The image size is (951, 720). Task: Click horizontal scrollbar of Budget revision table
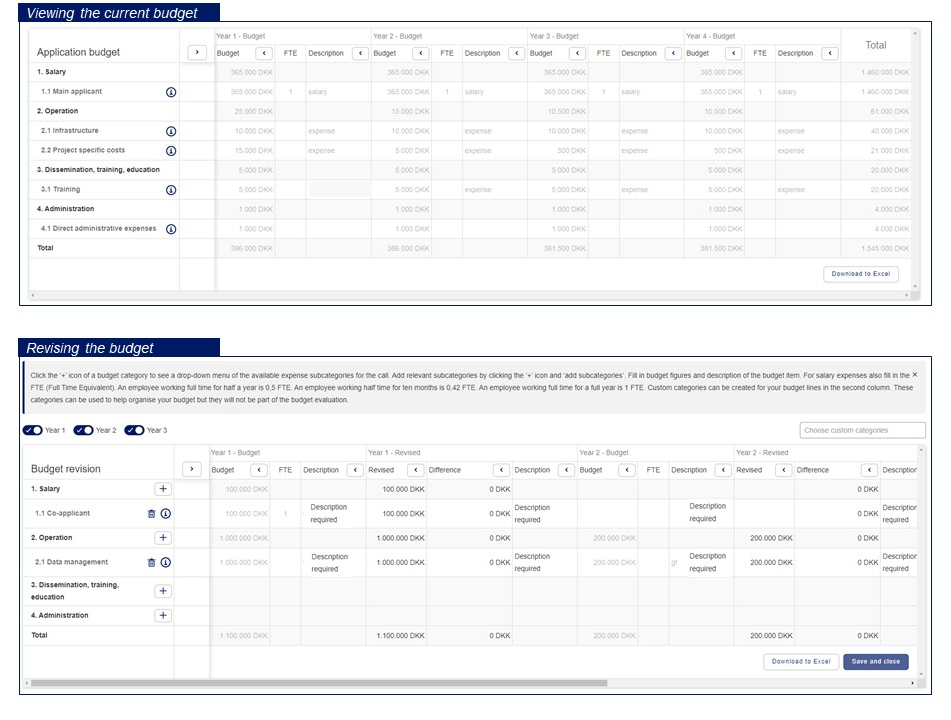319,683
